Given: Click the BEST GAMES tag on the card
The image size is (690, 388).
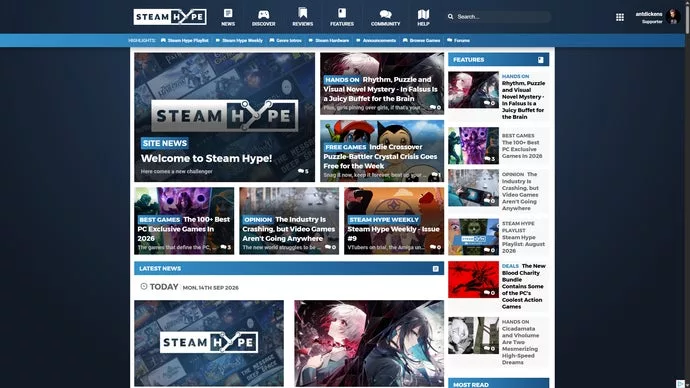Looking at the screenshot, I should click(x=159, y=219).
